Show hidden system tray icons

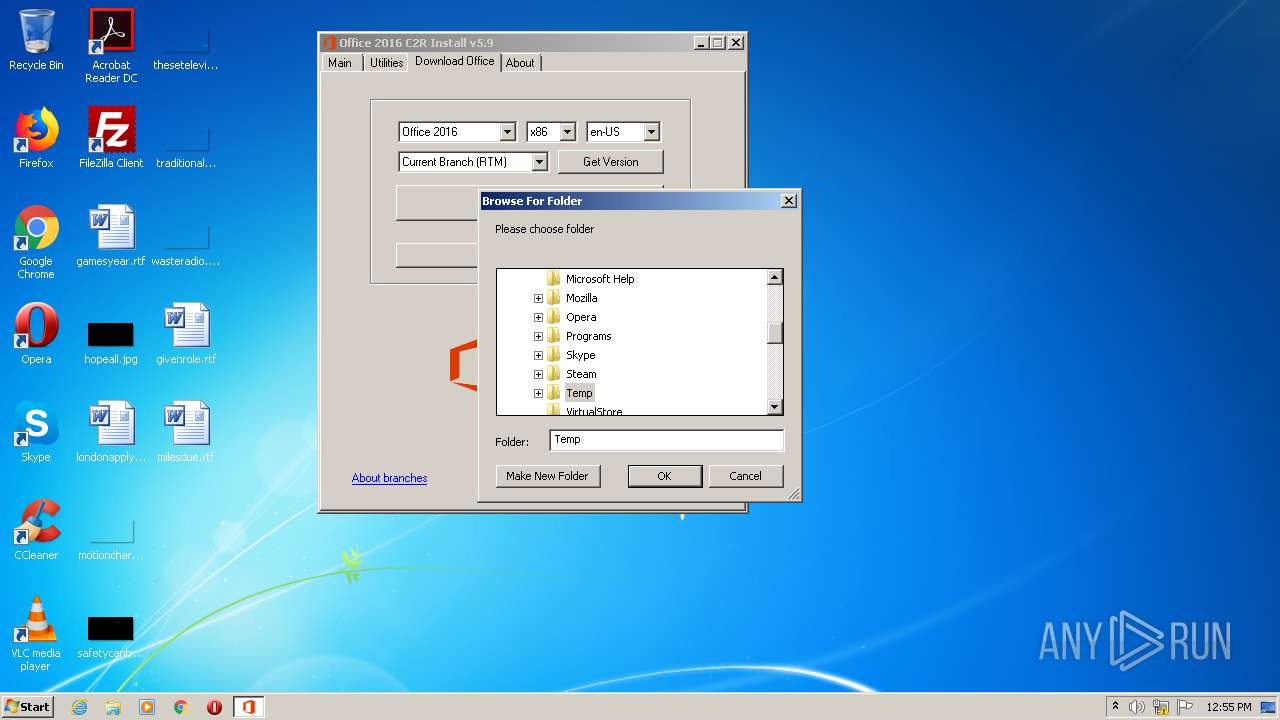point(1115,707)
